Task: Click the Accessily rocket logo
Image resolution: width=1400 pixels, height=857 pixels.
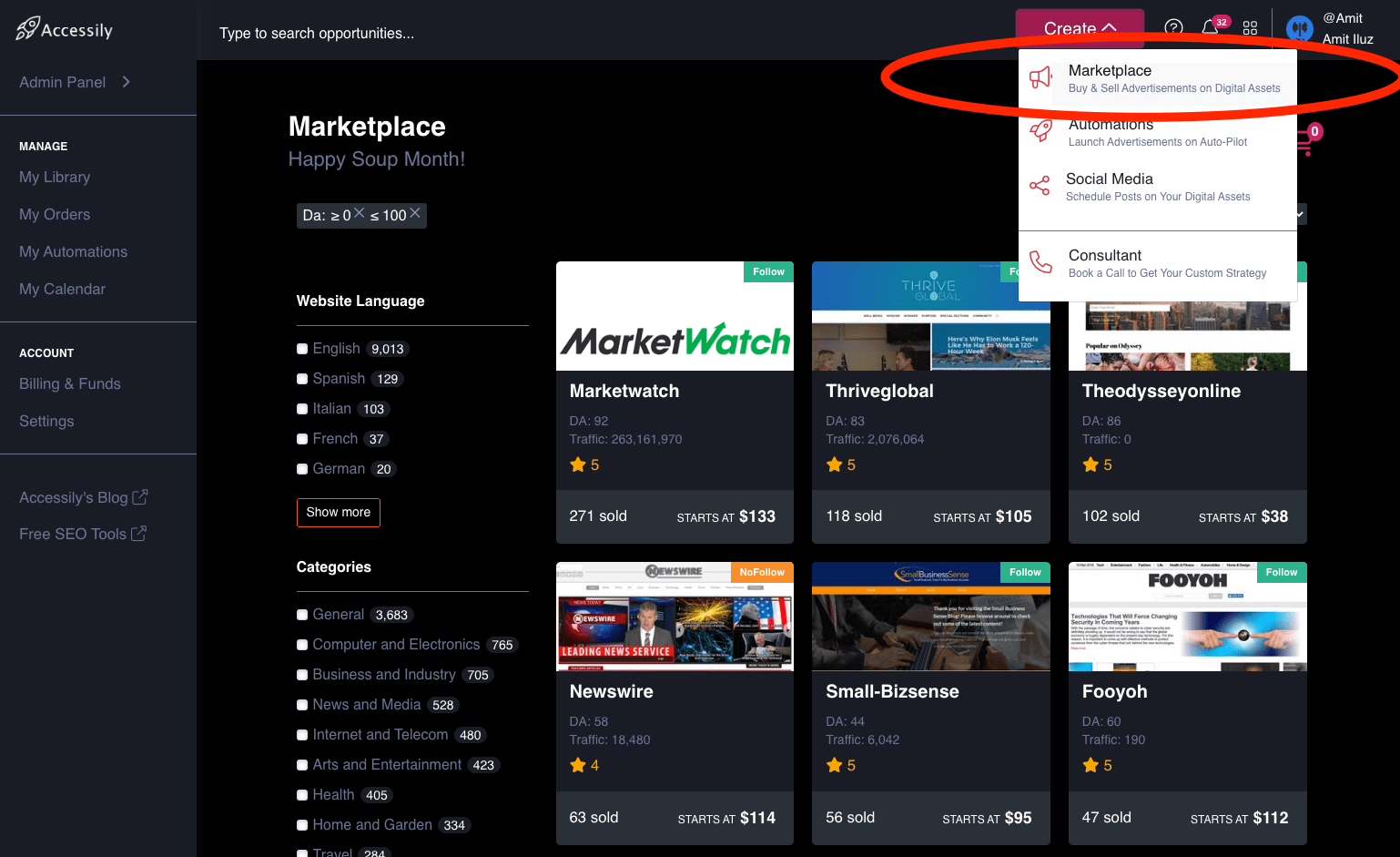Action: pos(27,28)
